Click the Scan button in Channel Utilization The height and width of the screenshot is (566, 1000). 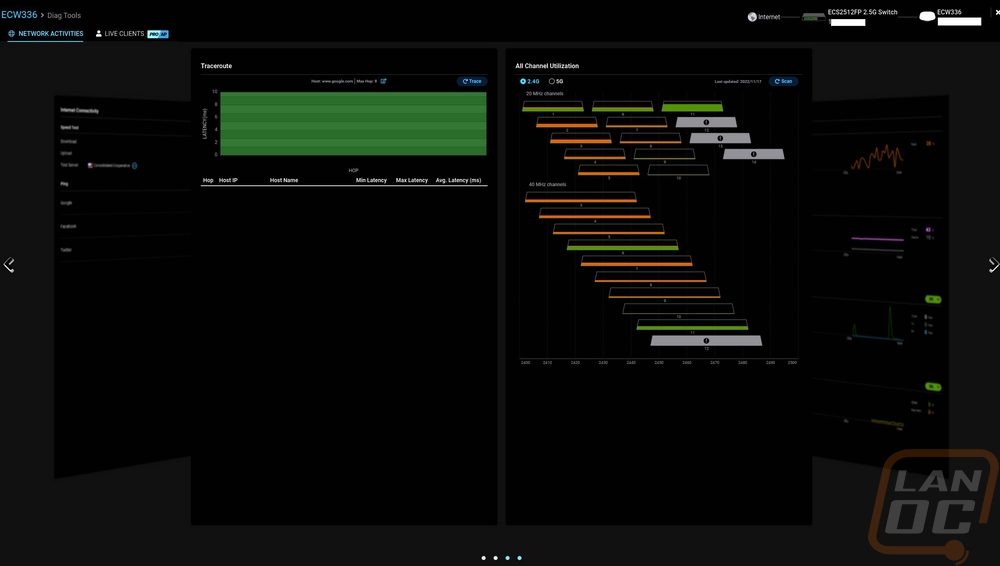[x=783, y=82]
